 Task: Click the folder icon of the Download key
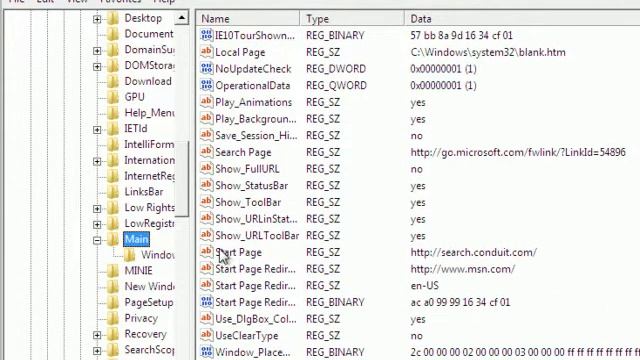(113, 81)
